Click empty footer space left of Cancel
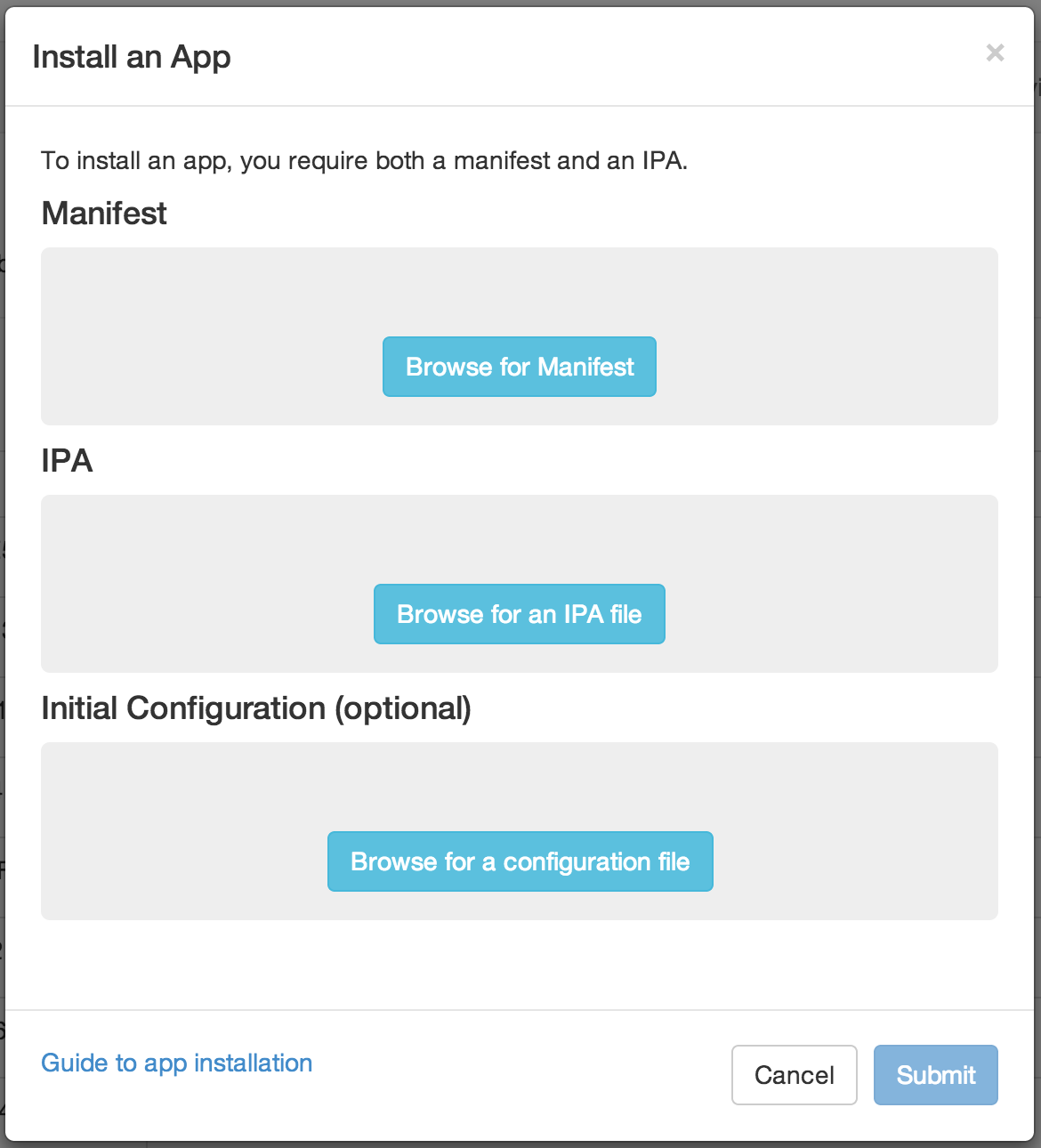Screen dimensions: 1041x1148 pyautogui.click(x=525, y=1075)
